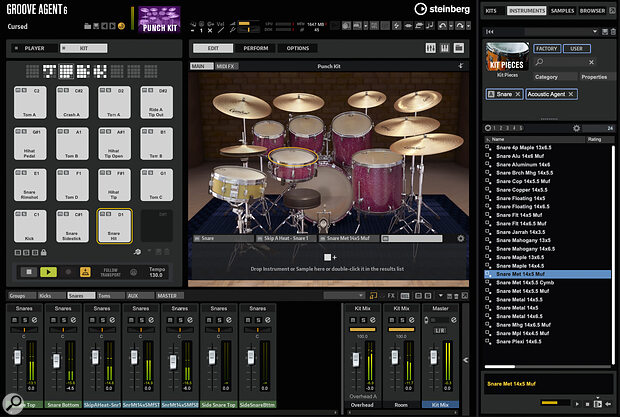Viewport: 620px width, 417px height.
Task: Click the redo arrow in the top toolbar
Action: pos(459,26)
